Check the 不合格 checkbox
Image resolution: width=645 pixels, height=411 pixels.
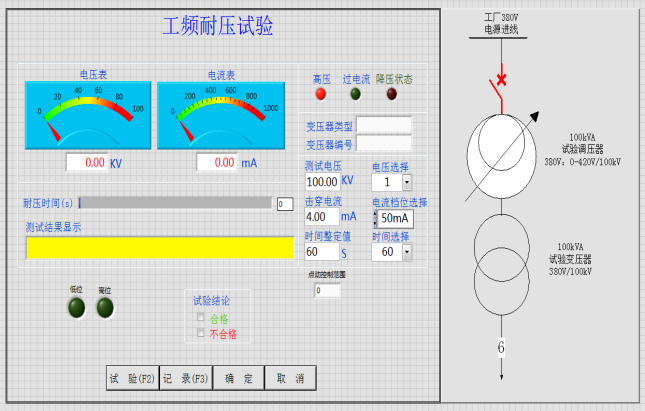201,333
